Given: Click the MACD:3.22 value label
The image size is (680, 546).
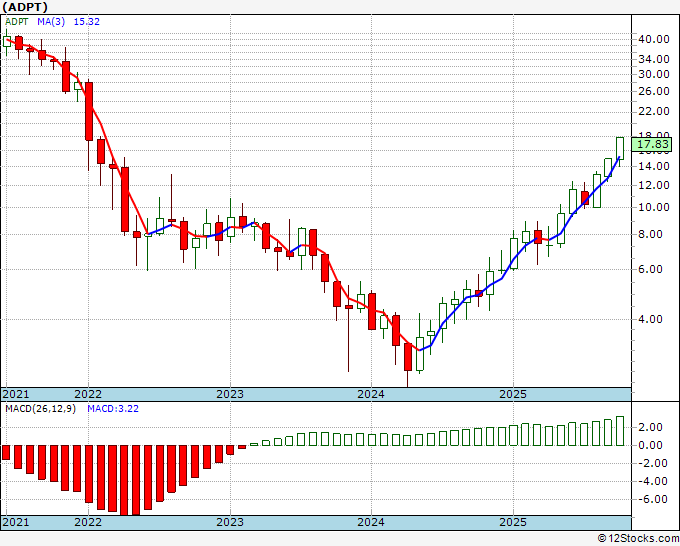Looking at the screenshot, I should pyautogui.click(x=113, y=409).
